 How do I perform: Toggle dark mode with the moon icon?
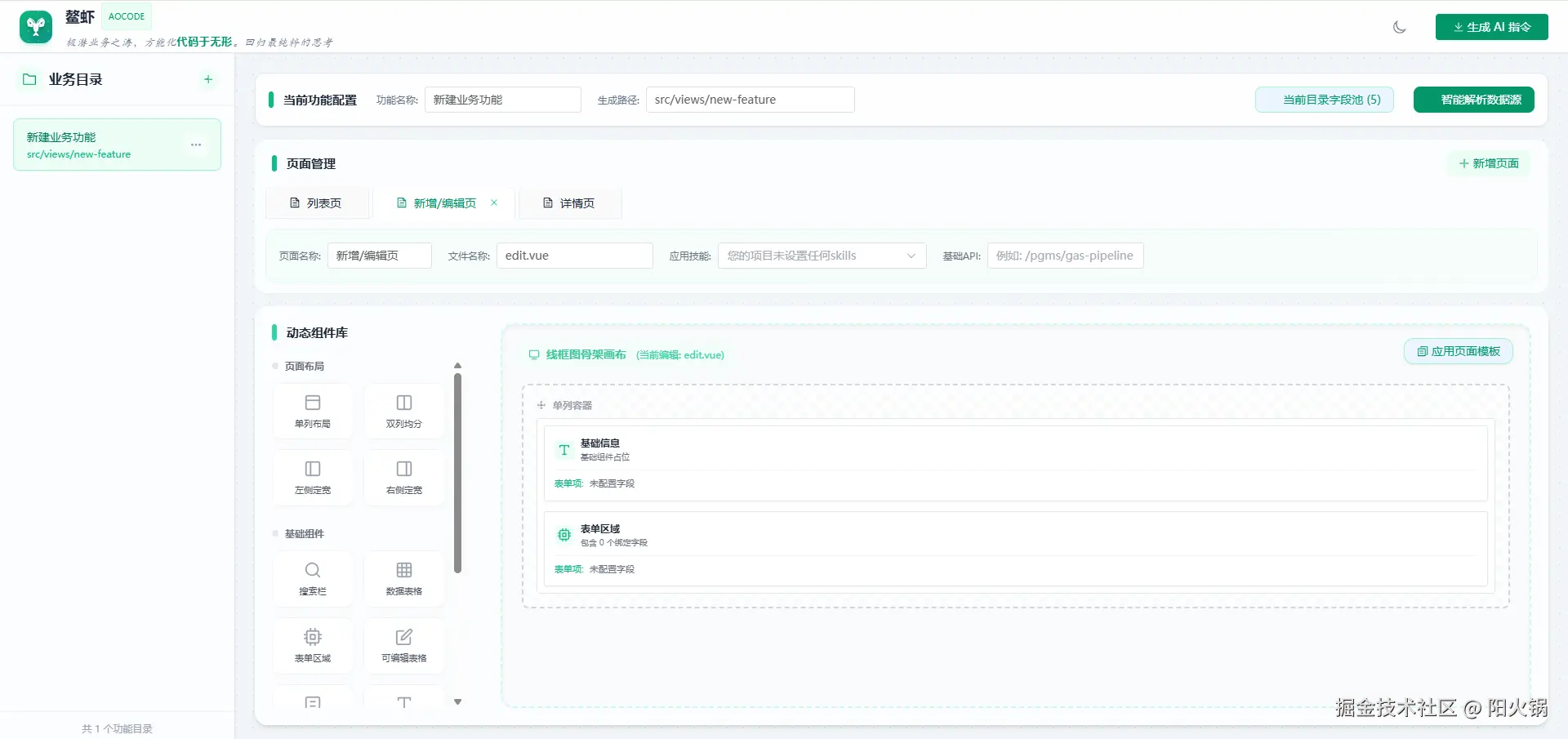pos(1400,27)
